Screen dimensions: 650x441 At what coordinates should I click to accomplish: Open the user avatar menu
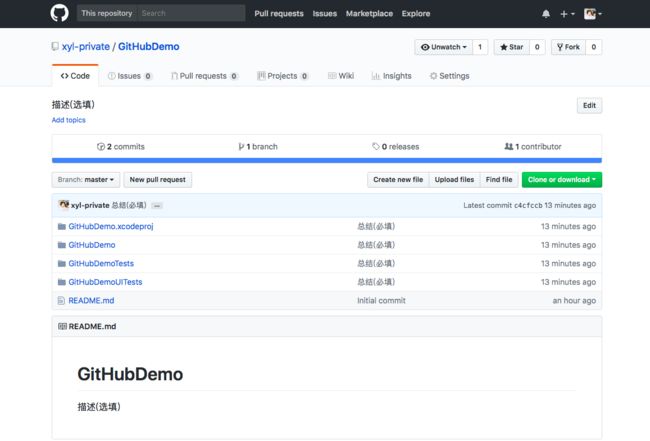click(x=593, y=14)
